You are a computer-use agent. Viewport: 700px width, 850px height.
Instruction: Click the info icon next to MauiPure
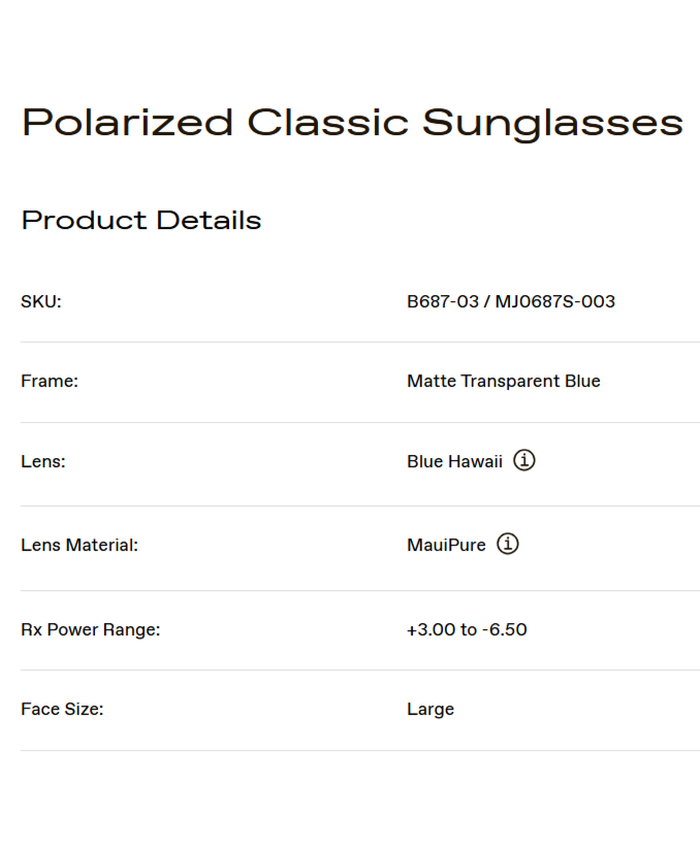point(508,545)
